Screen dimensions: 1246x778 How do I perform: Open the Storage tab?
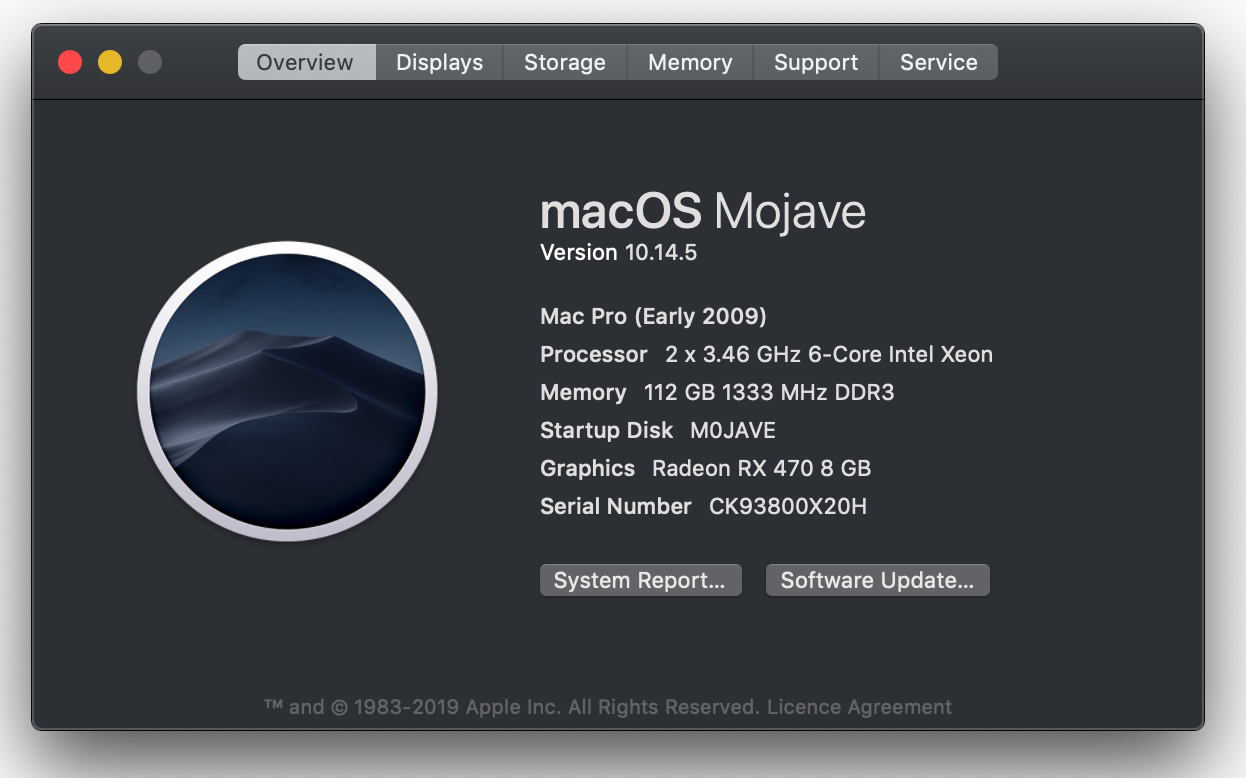(x=565, y=62)
